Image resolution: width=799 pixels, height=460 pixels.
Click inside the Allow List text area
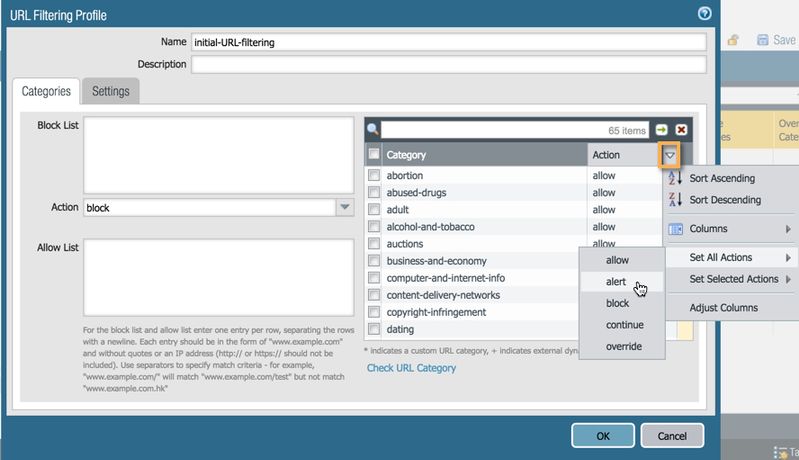(x=219, y=278)
